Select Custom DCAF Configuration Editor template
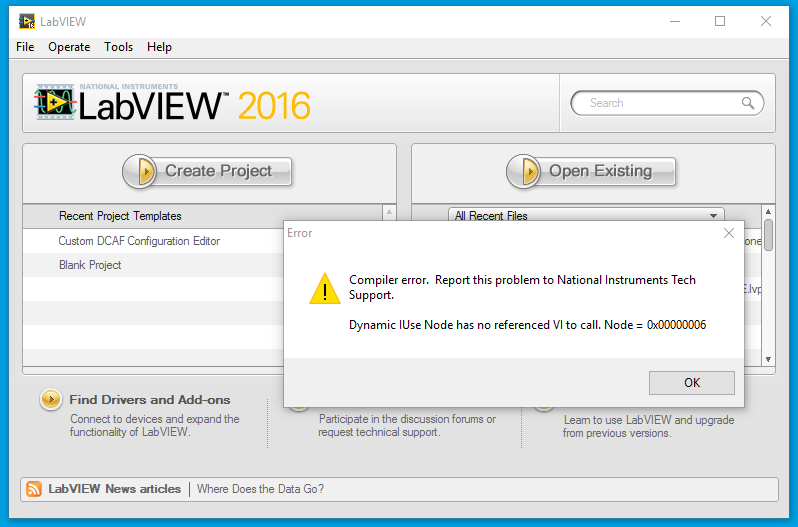798x527 pixels. pos(139,241)
